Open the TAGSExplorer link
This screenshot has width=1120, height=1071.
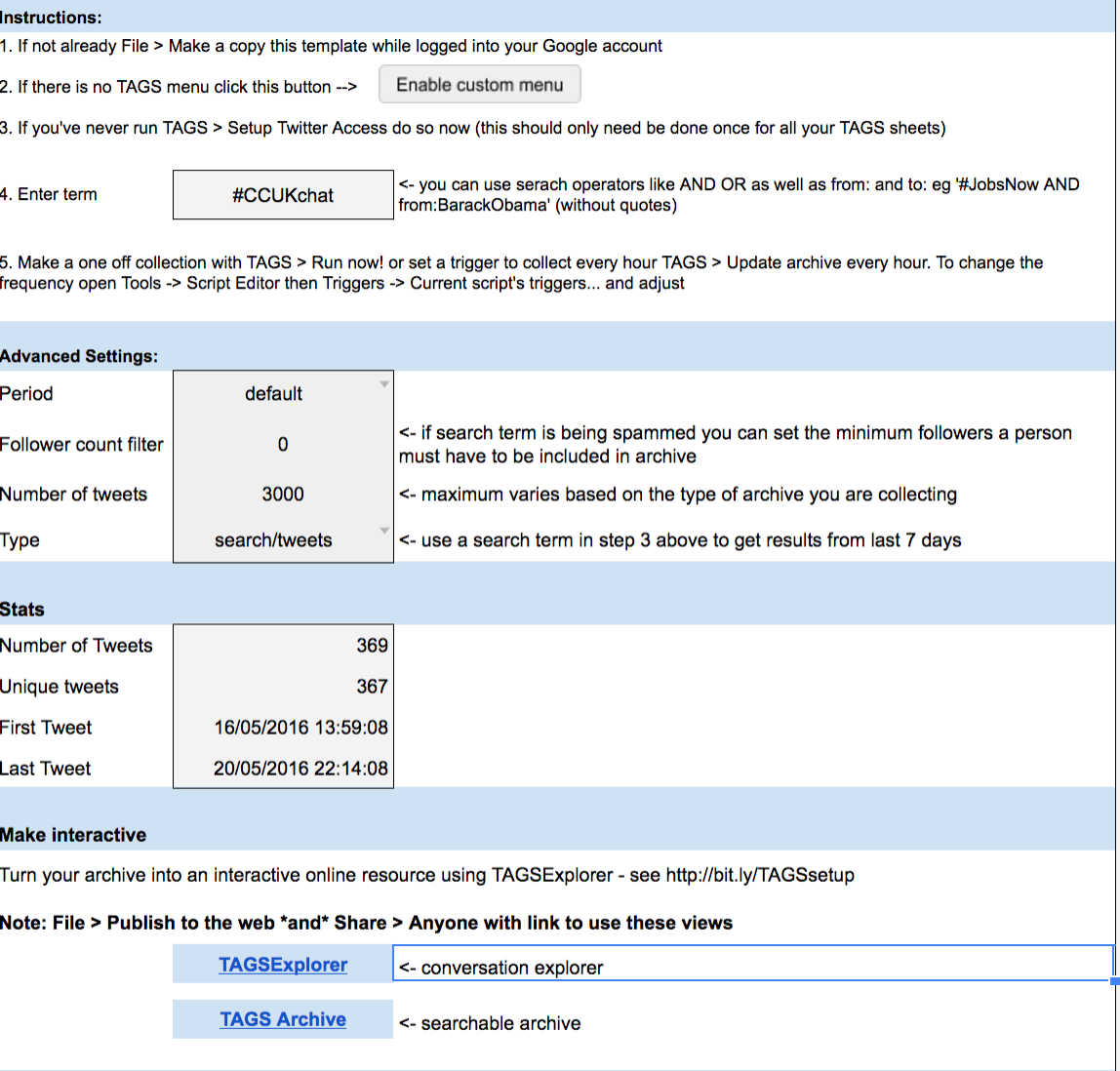point(283,965)
